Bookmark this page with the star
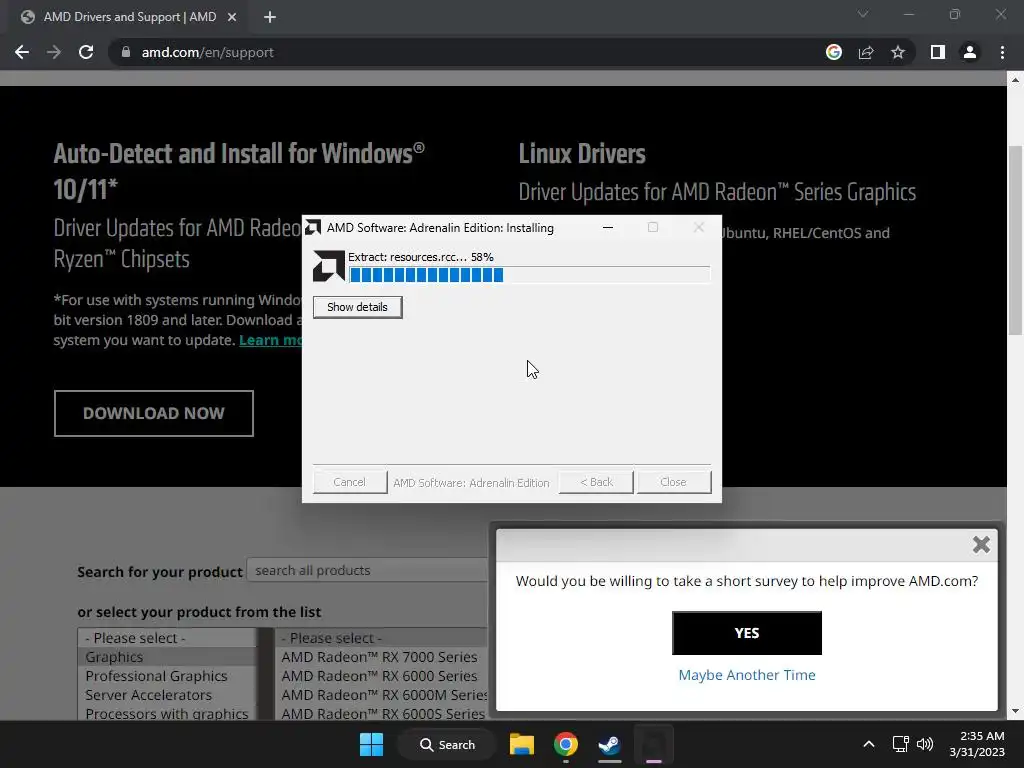The width and height of the screenshot is (1024, 768). coord(898,52)
